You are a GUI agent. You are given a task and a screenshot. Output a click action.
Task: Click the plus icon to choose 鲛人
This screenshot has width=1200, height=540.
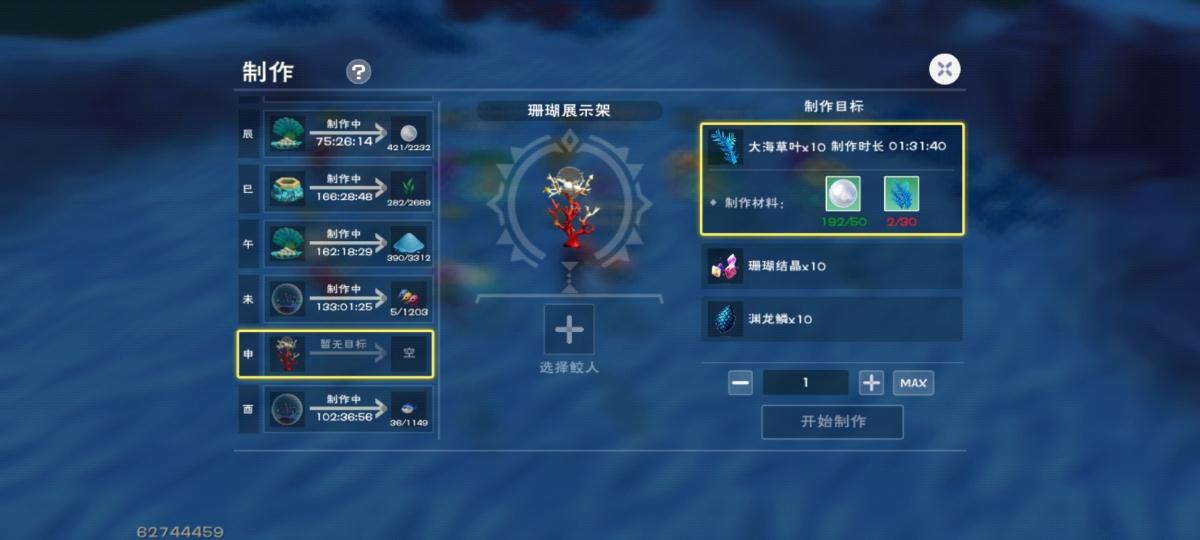pyautogui.click(x=569, y=329)
